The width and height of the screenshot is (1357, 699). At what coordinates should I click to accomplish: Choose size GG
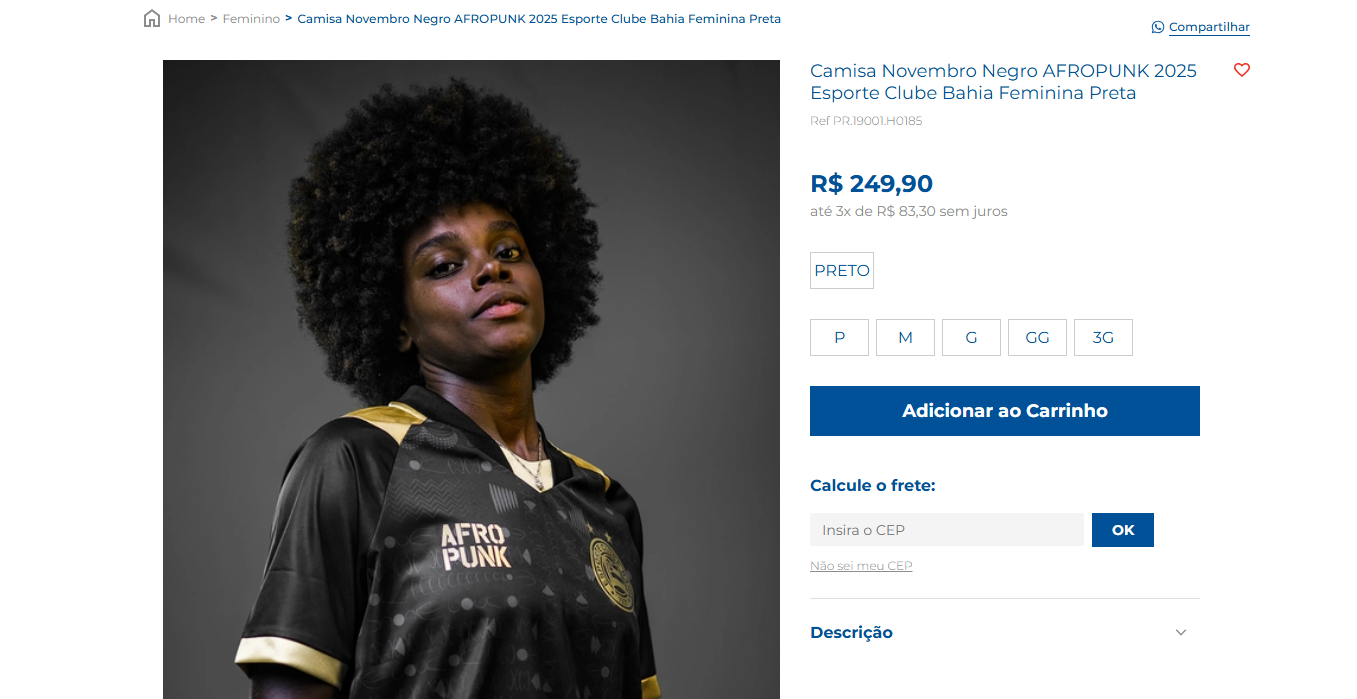(1037, 338)
